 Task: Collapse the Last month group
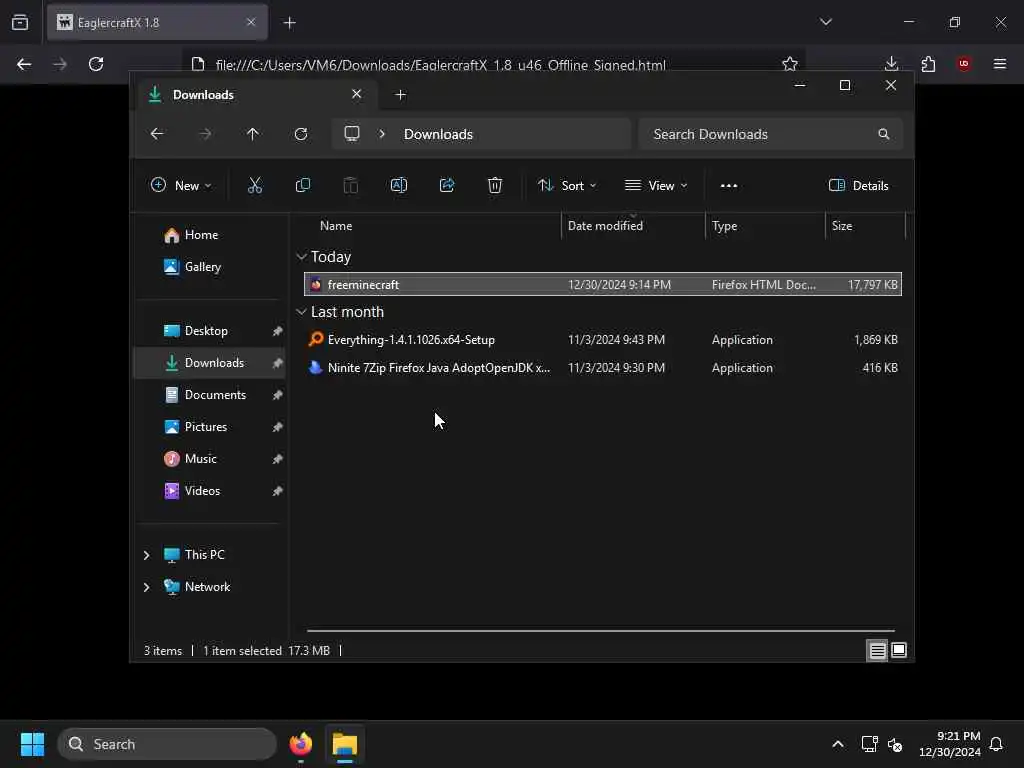click(301, 312)
